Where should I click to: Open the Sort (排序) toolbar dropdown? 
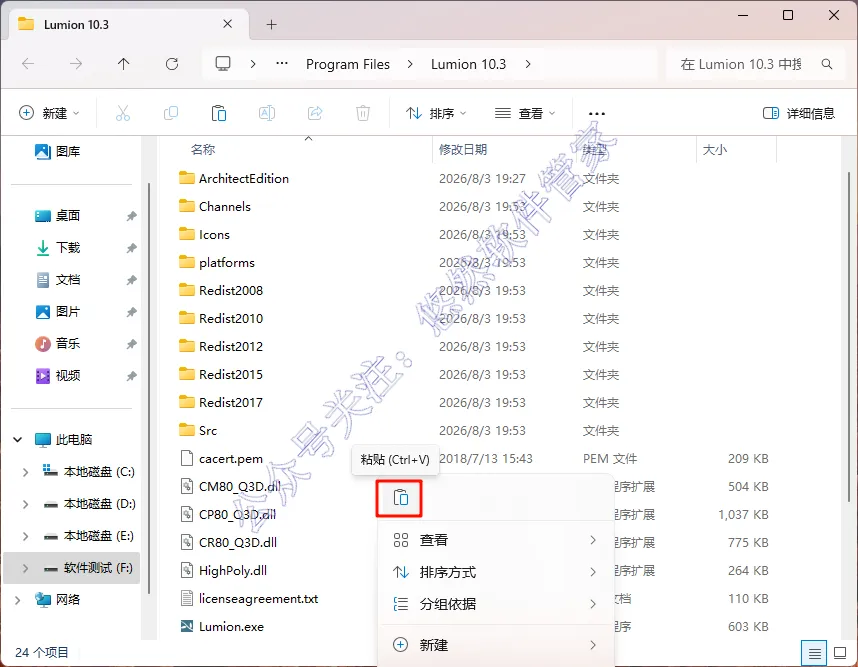pos(436,113)
